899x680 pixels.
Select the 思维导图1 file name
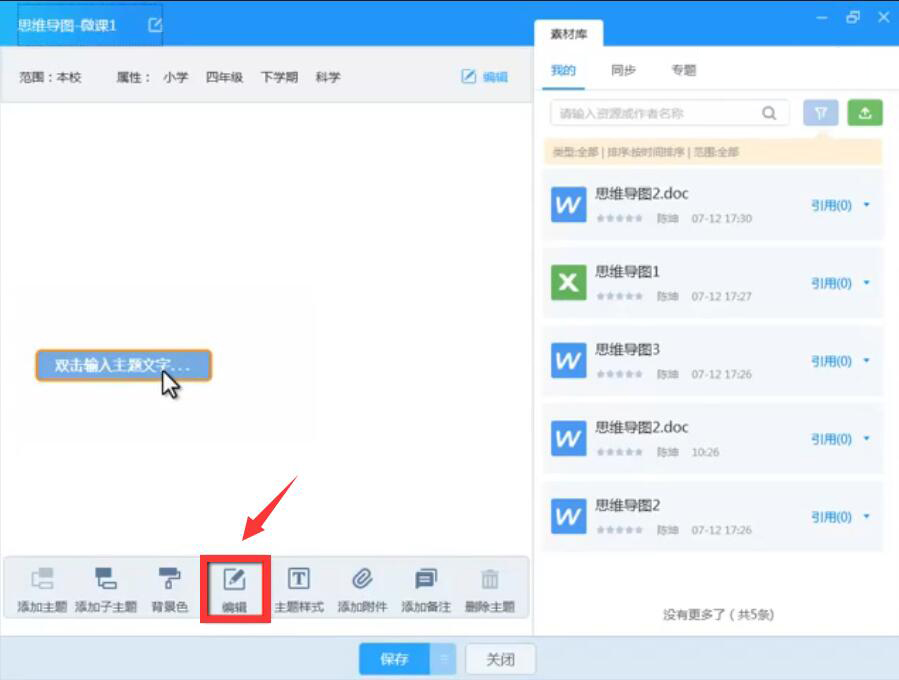627,271
